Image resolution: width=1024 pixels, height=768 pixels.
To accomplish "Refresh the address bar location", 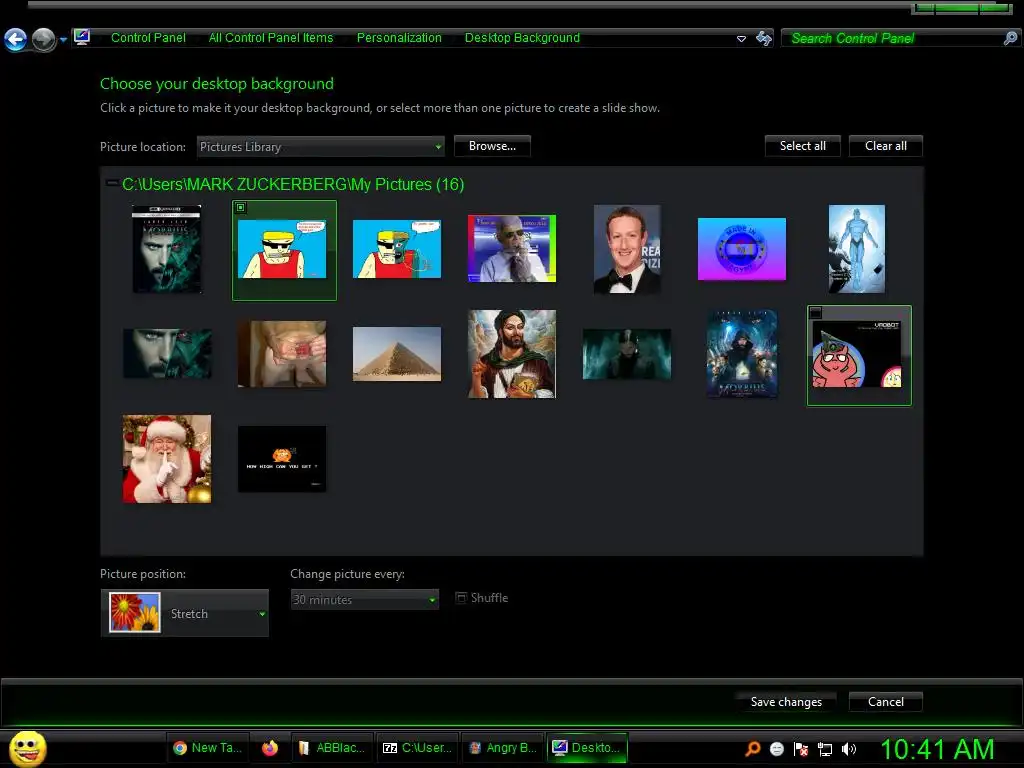I will [x=763, y=39].
